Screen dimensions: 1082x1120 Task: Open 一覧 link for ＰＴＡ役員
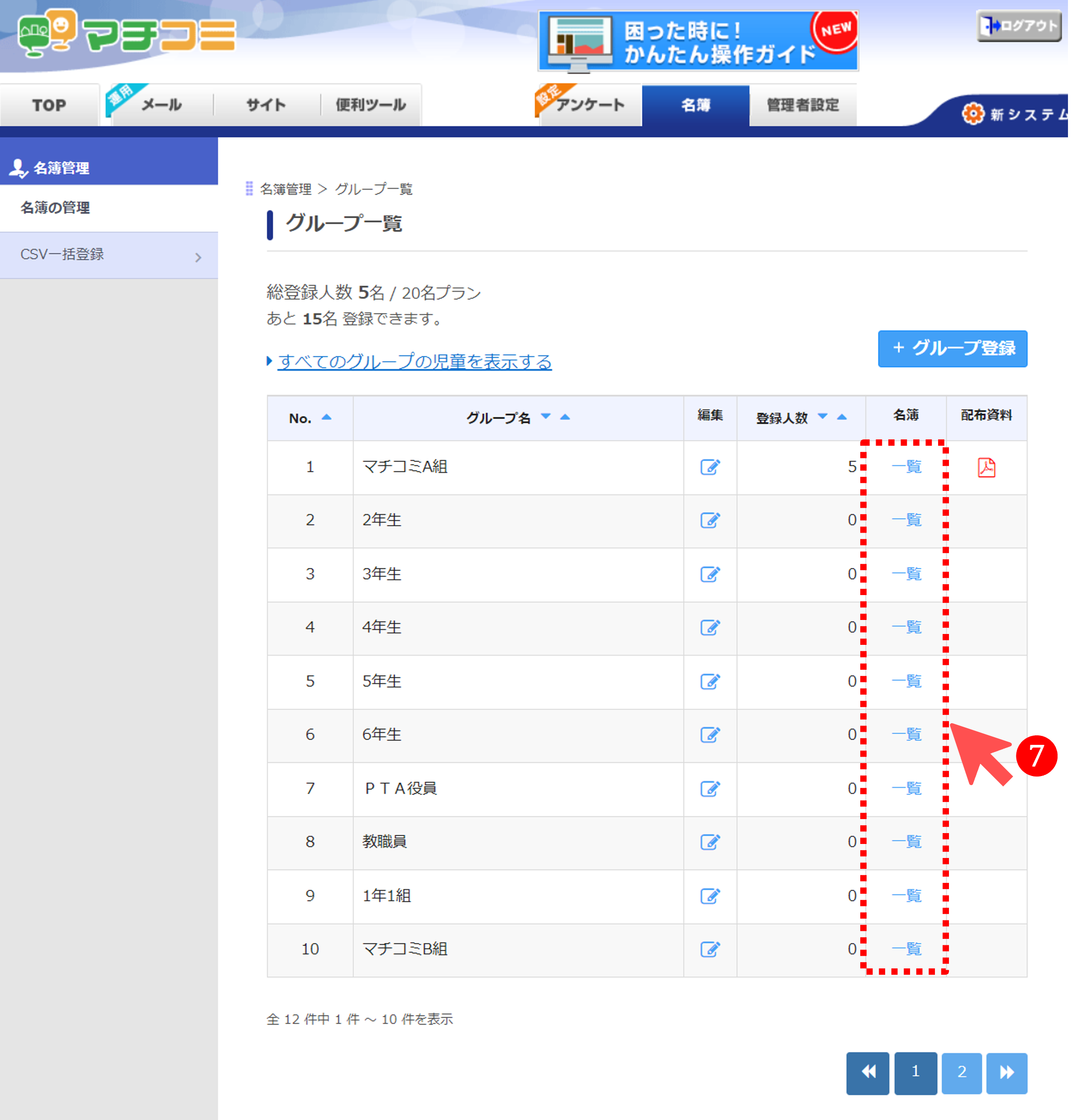[x=906, y=789]
